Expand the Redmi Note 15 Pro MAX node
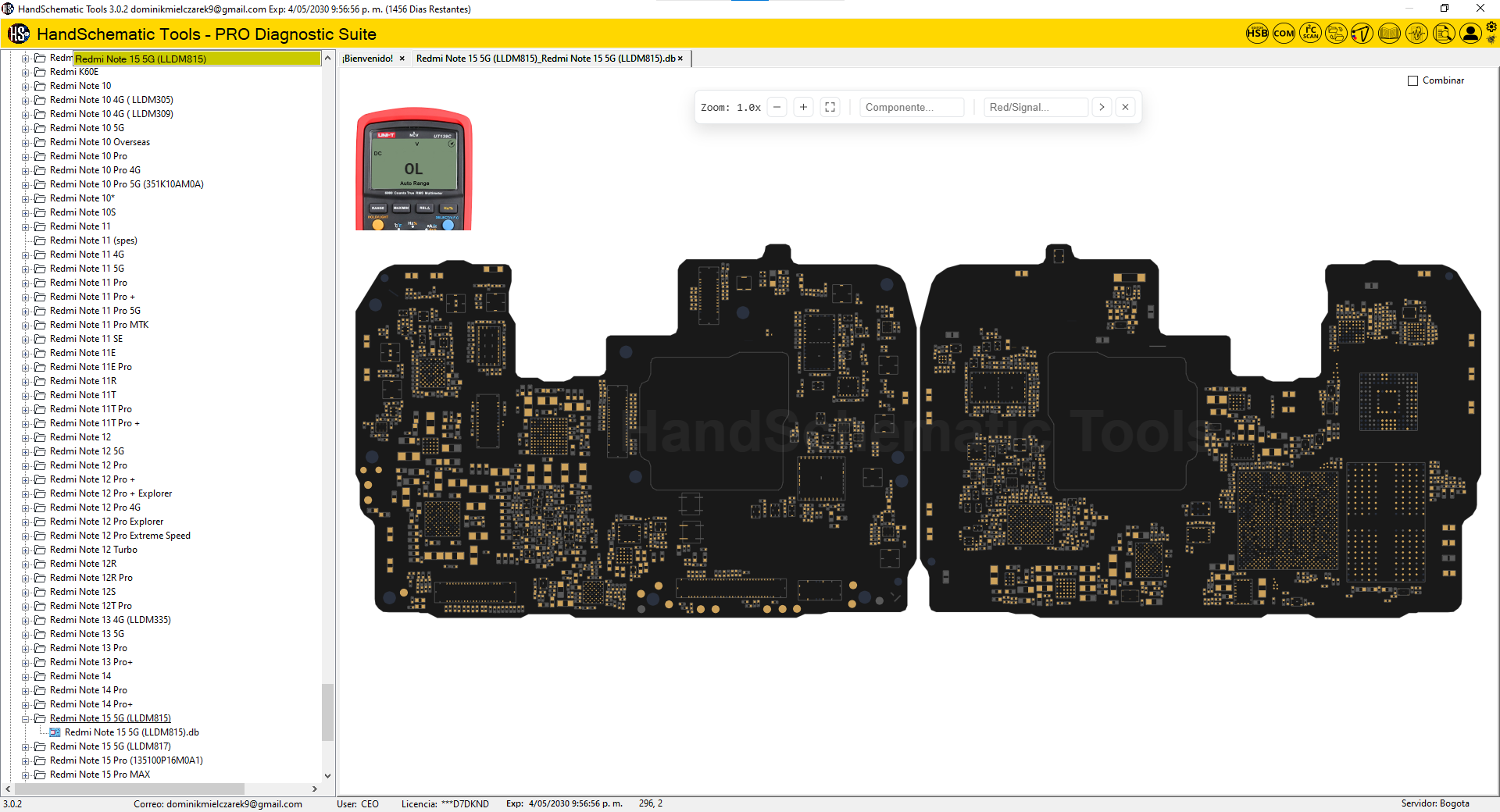The image size is (1500, 812). [x=25, y=775]
